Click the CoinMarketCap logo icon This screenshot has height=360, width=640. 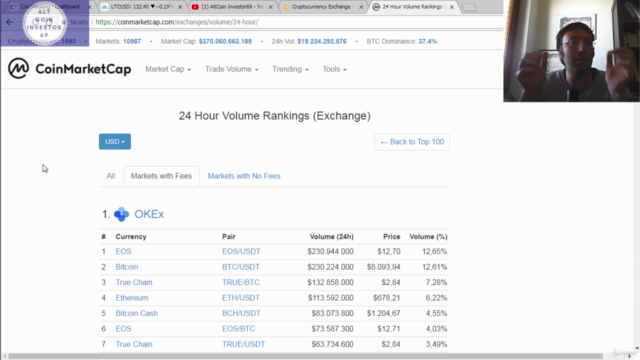tap(18, 68)
